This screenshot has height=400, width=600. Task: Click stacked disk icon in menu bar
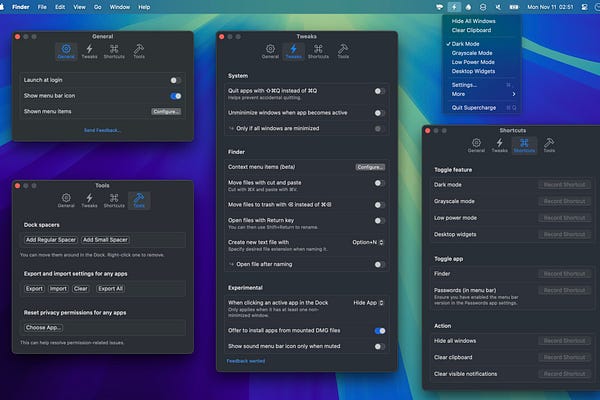pyautogui.click(x=483, y=7)
